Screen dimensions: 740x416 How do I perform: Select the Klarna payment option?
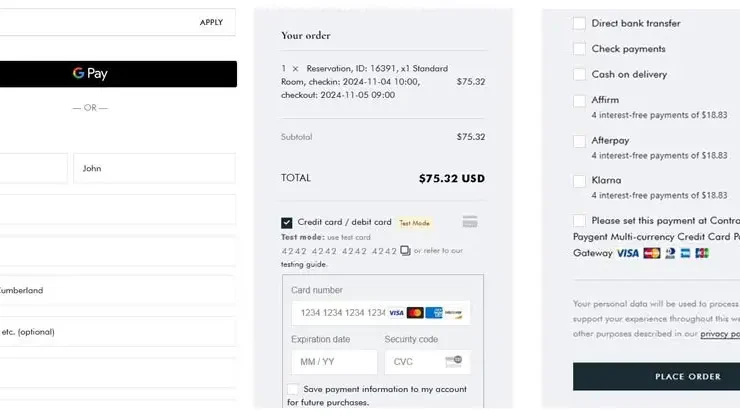(579, 181)
